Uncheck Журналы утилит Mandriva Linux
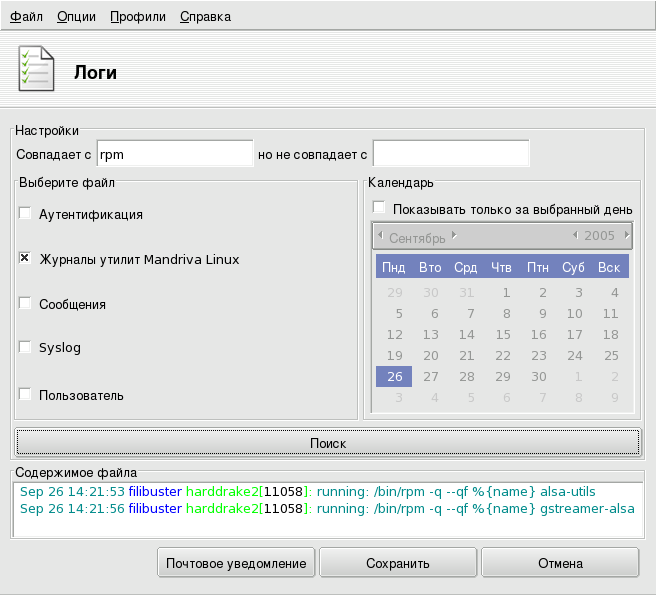The width and height of the screenshot is (656, 596). tap(25, 259)
